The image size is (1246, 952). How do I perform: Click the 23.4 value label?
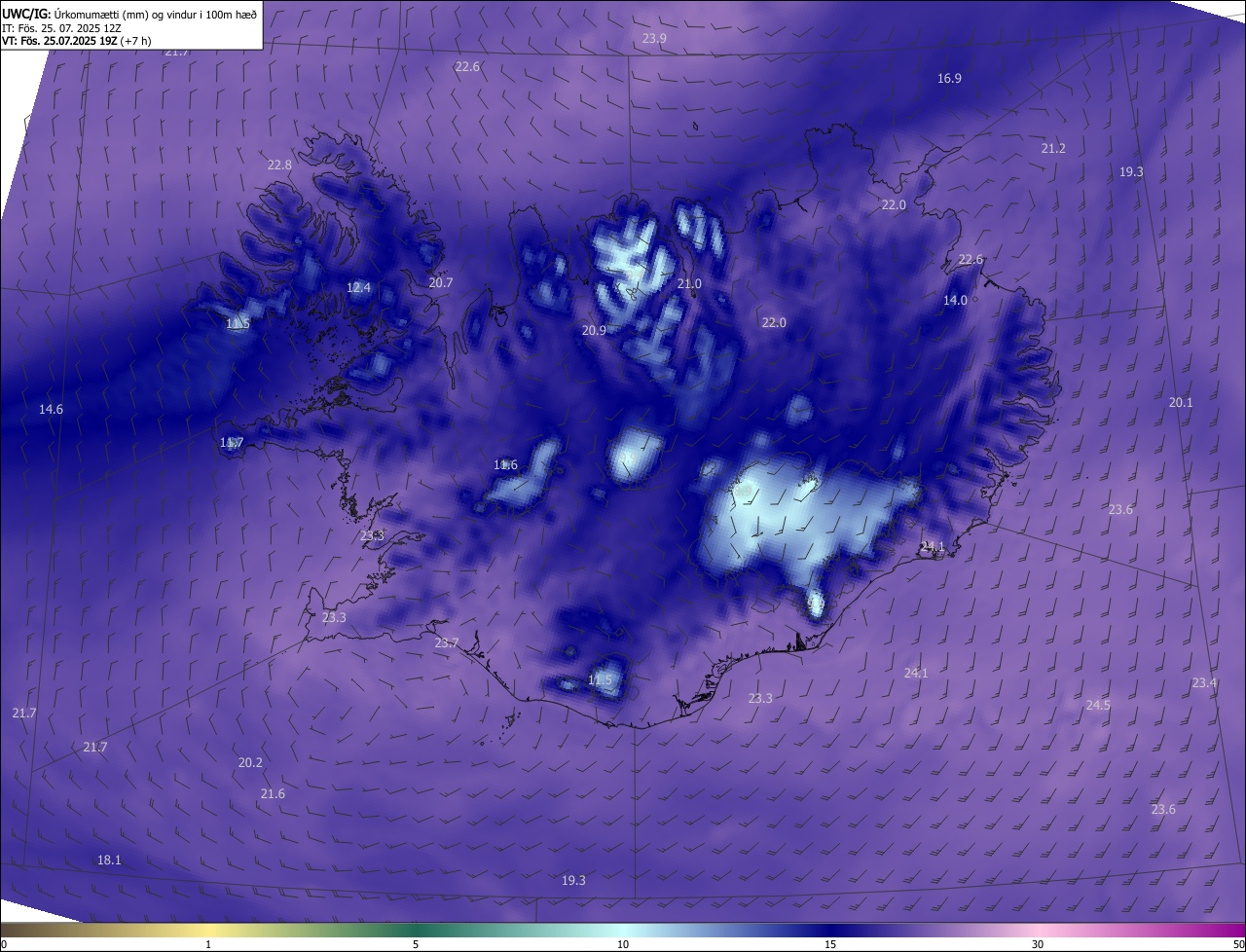coord(1204,682)
